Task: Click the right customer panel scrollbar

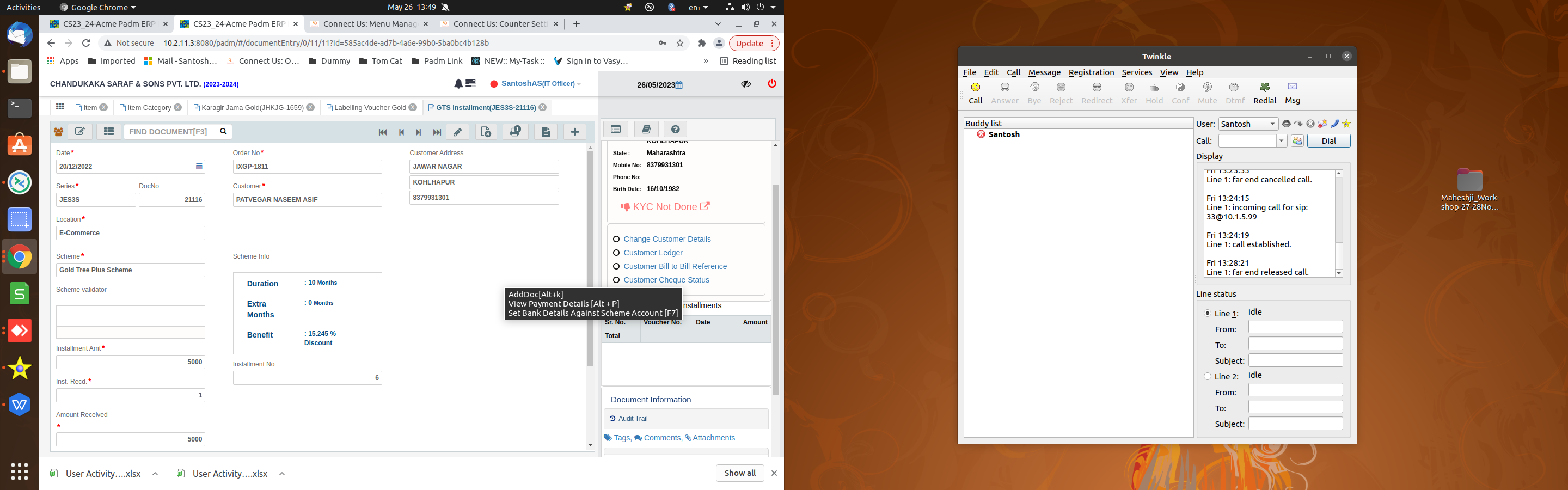Action: (x=775, y=289)
